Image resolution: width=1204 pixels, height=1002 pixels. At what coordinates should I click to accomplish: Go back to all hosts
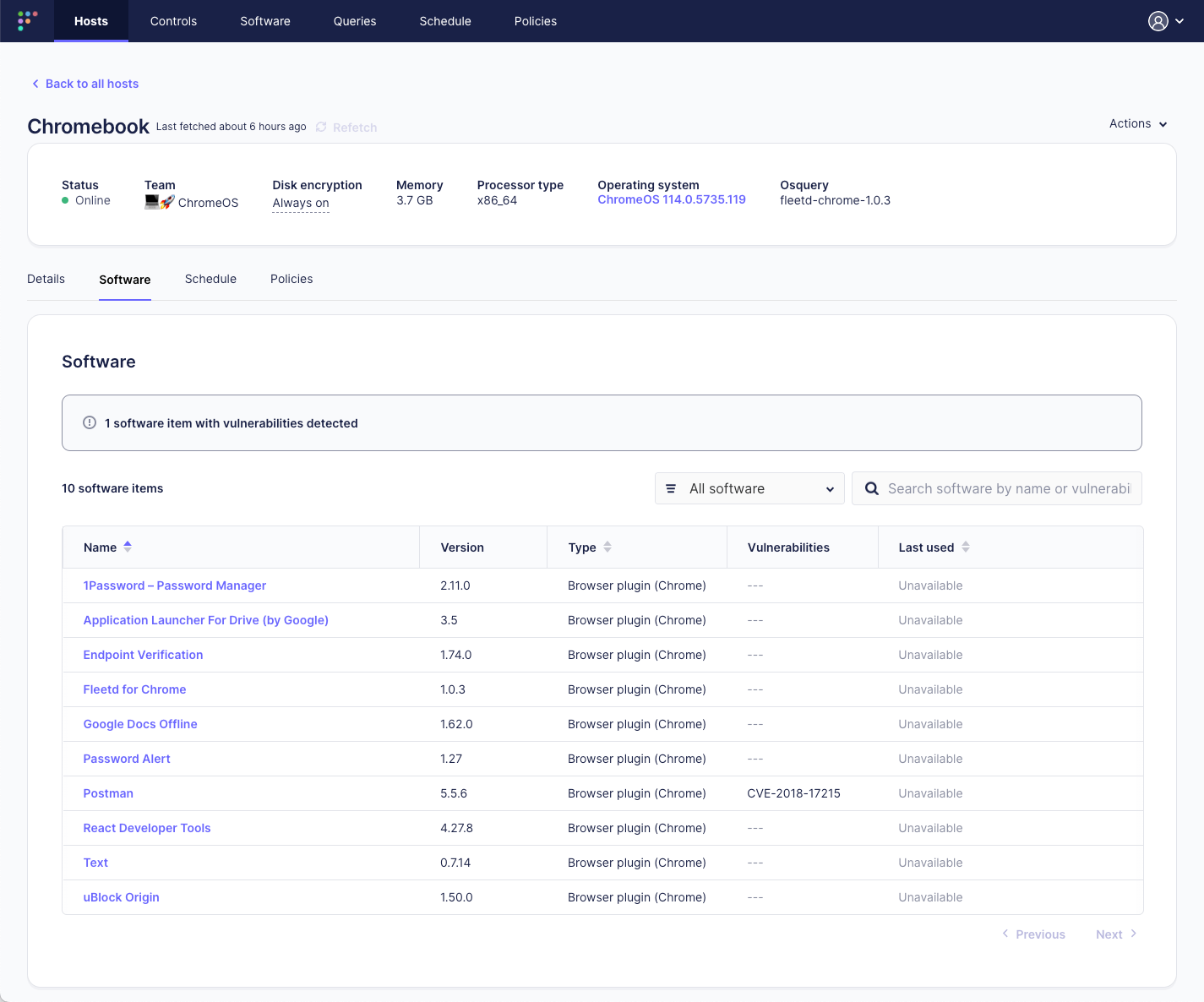click(x=84, y=84)
